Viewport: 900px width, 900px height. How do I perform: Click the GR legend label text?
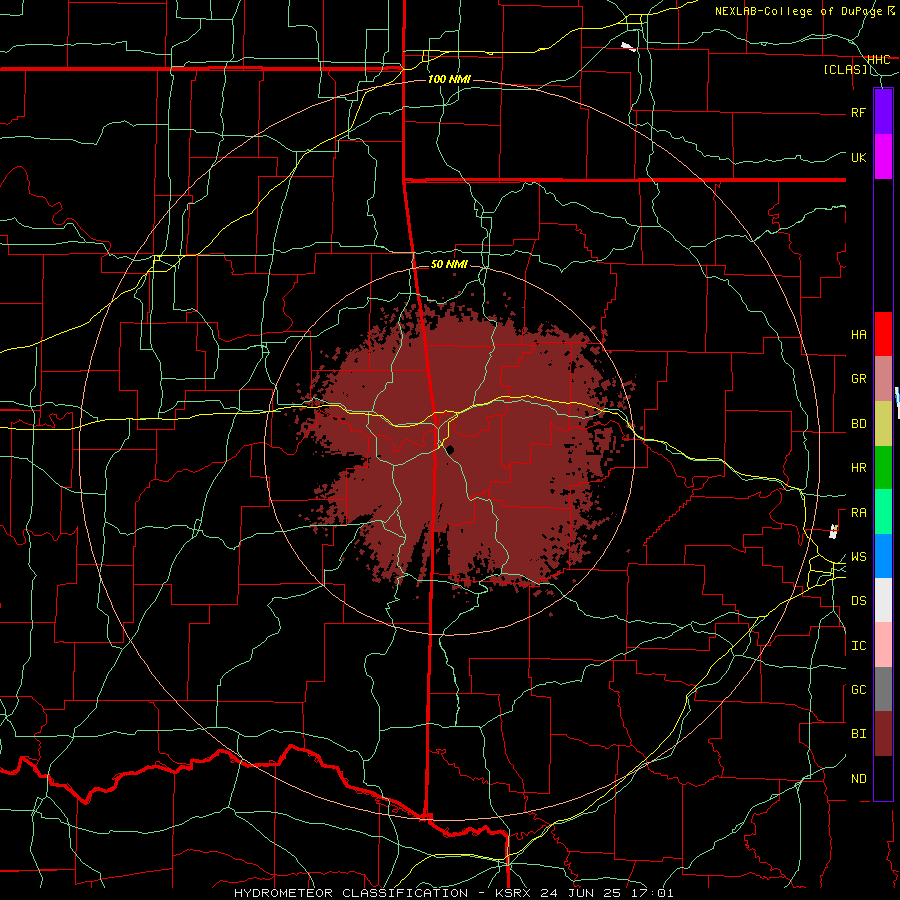click(x=858, y=379)
